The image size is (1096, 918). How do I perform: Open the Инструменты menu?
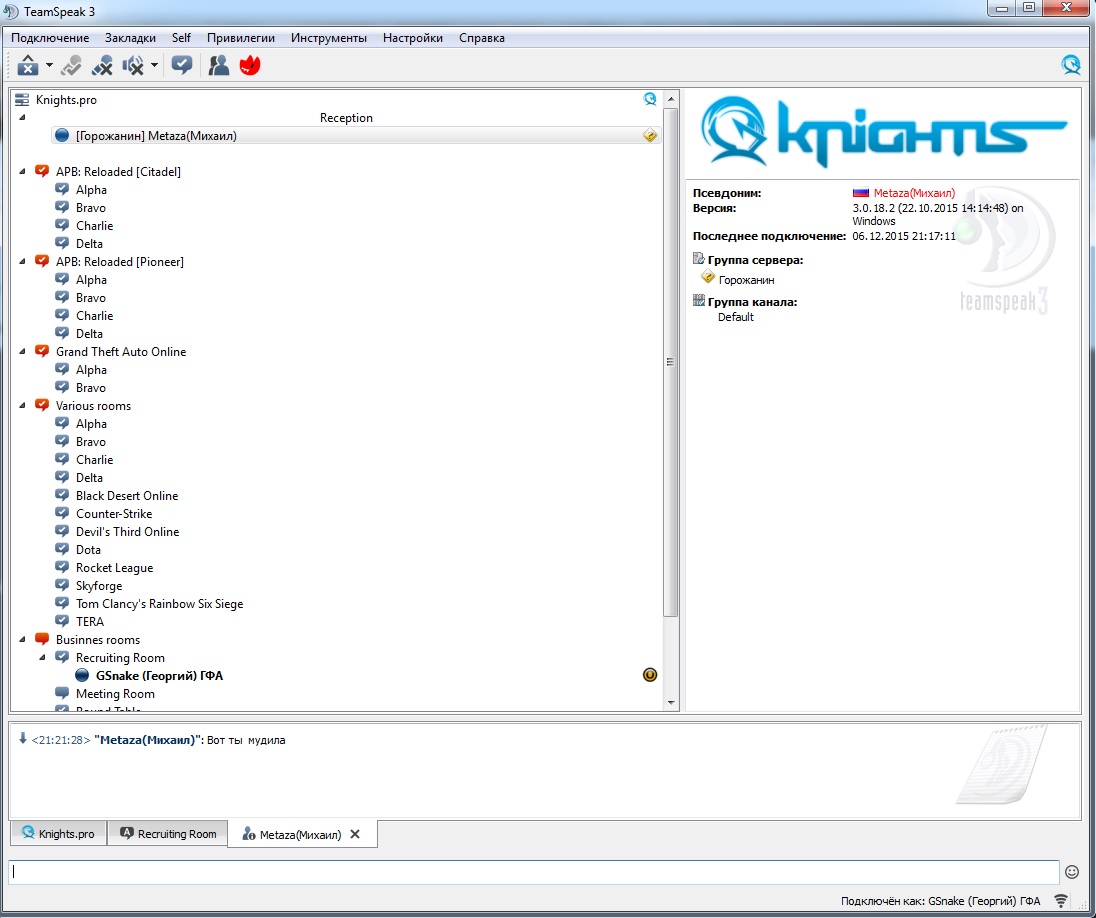tap(329, 38)
